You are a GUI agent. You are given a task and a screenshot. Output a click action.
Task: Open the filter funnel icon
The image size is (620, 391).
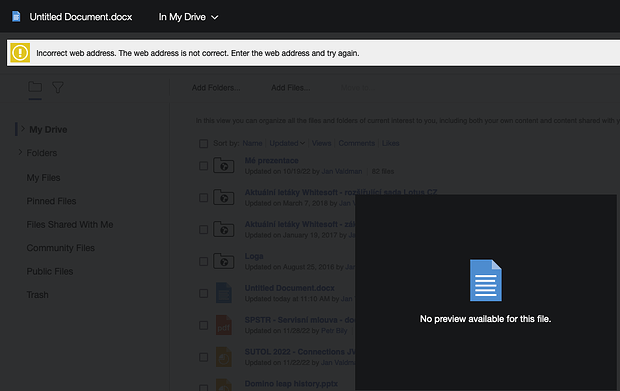click(58, 87)
